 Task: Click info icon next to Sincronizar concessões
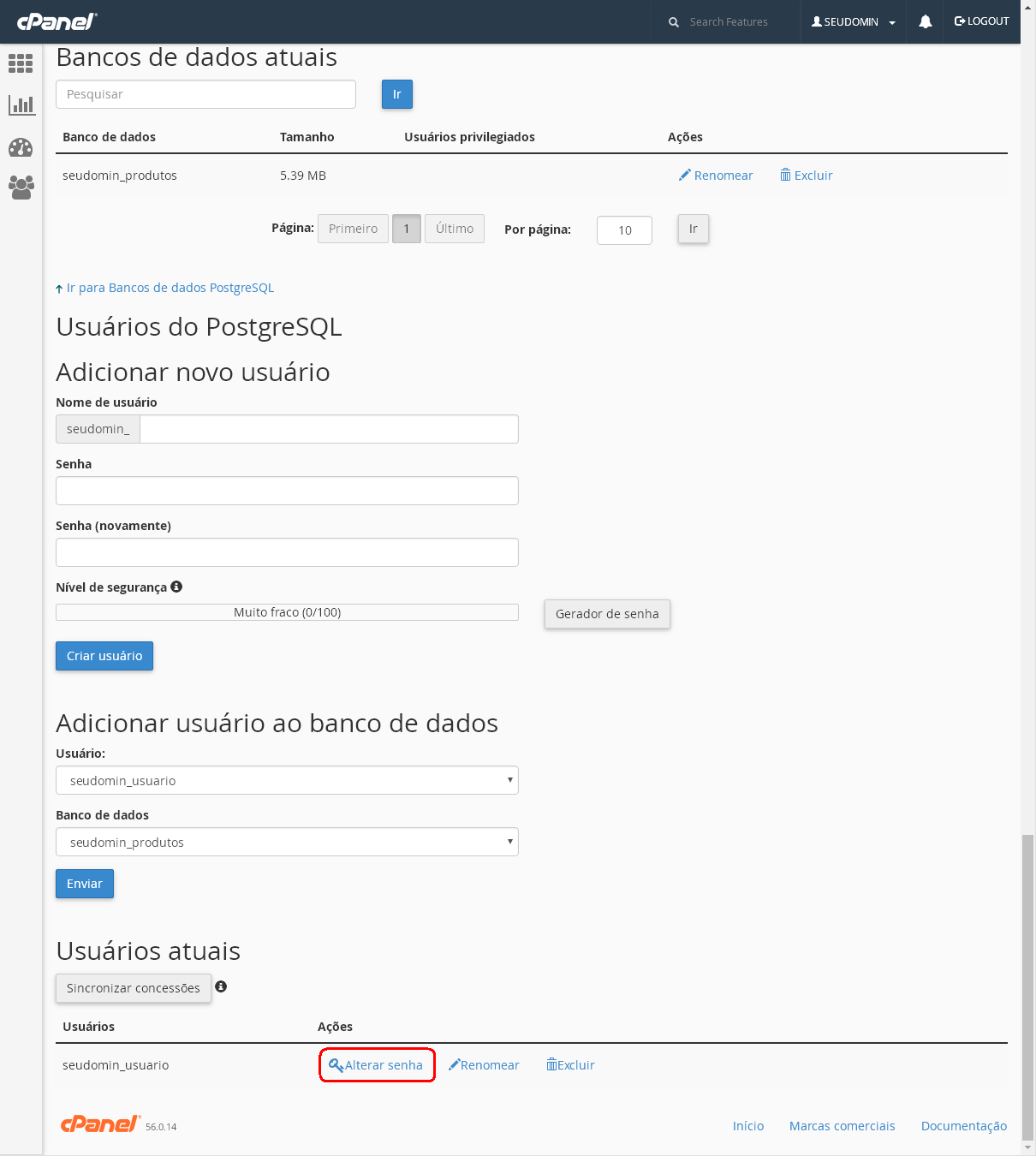coord(221,986)
